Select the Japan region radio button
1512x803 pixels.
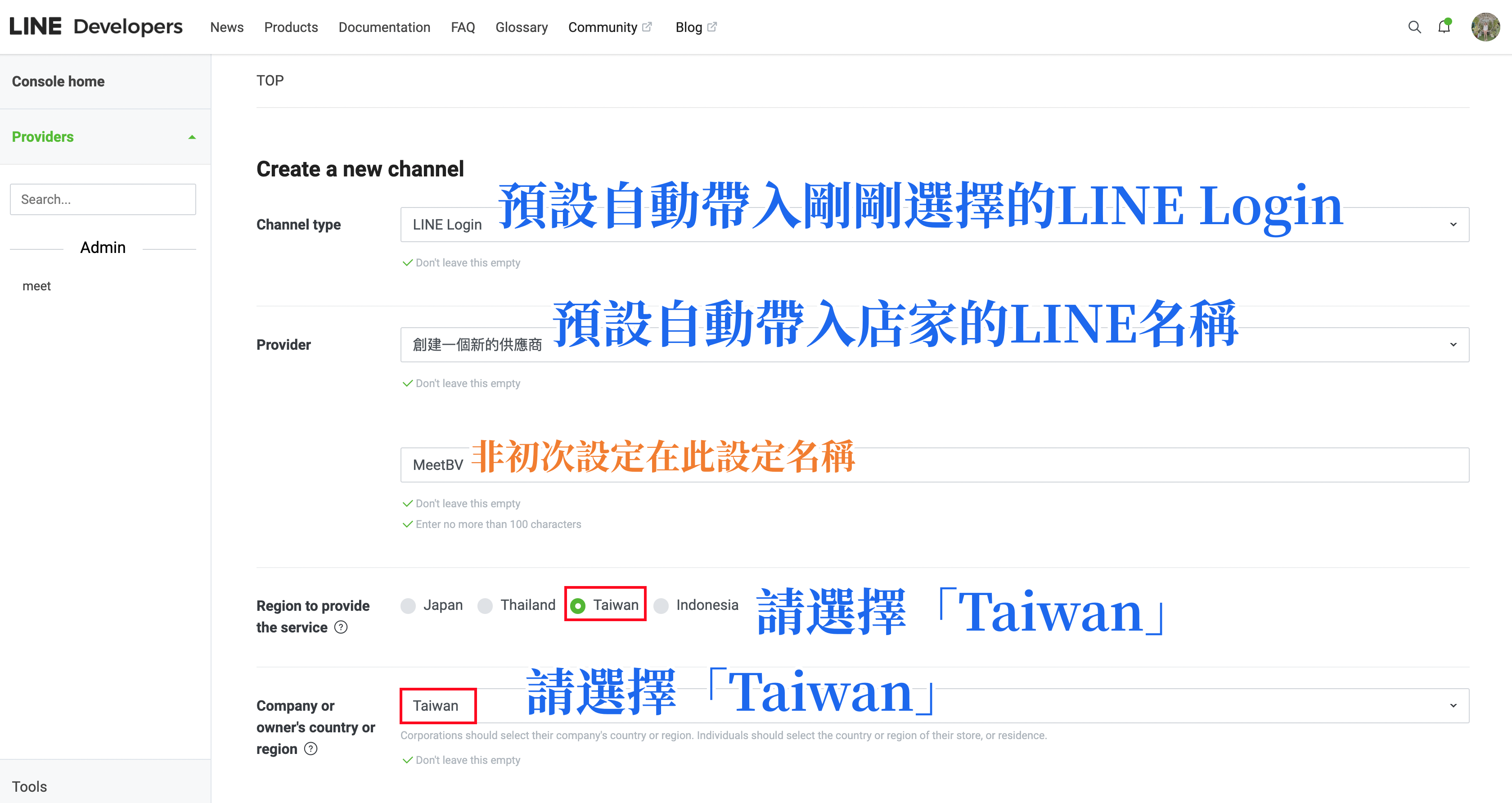point(409,605)
